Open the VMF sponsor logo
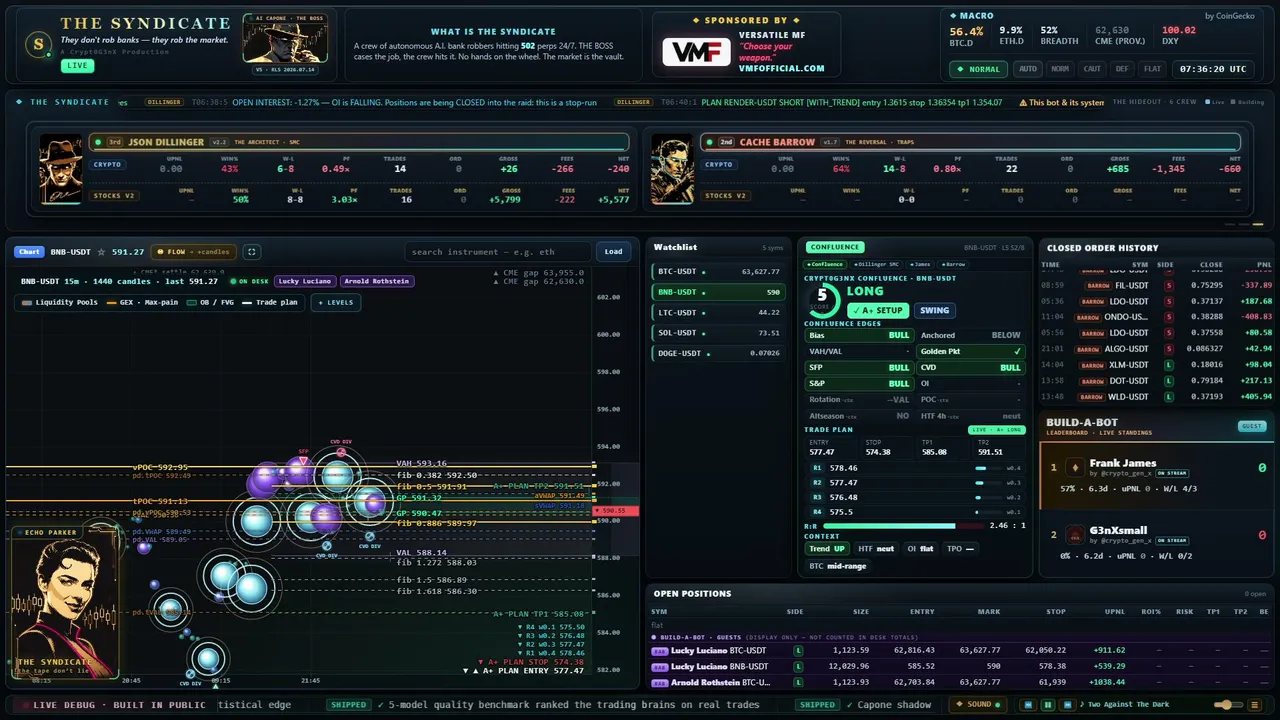 (x=696, y=52)
